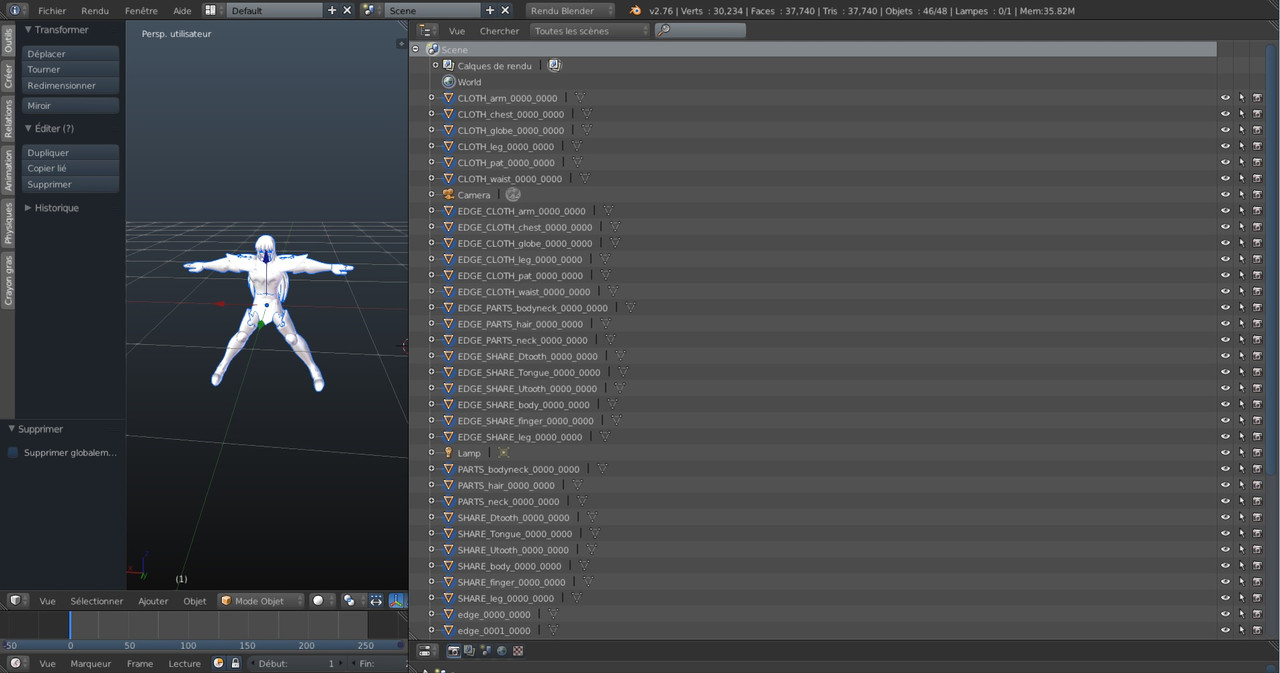Open the outliner editor type icon
The height and width of the screenshot is (673, 1280).
[427, 31]
